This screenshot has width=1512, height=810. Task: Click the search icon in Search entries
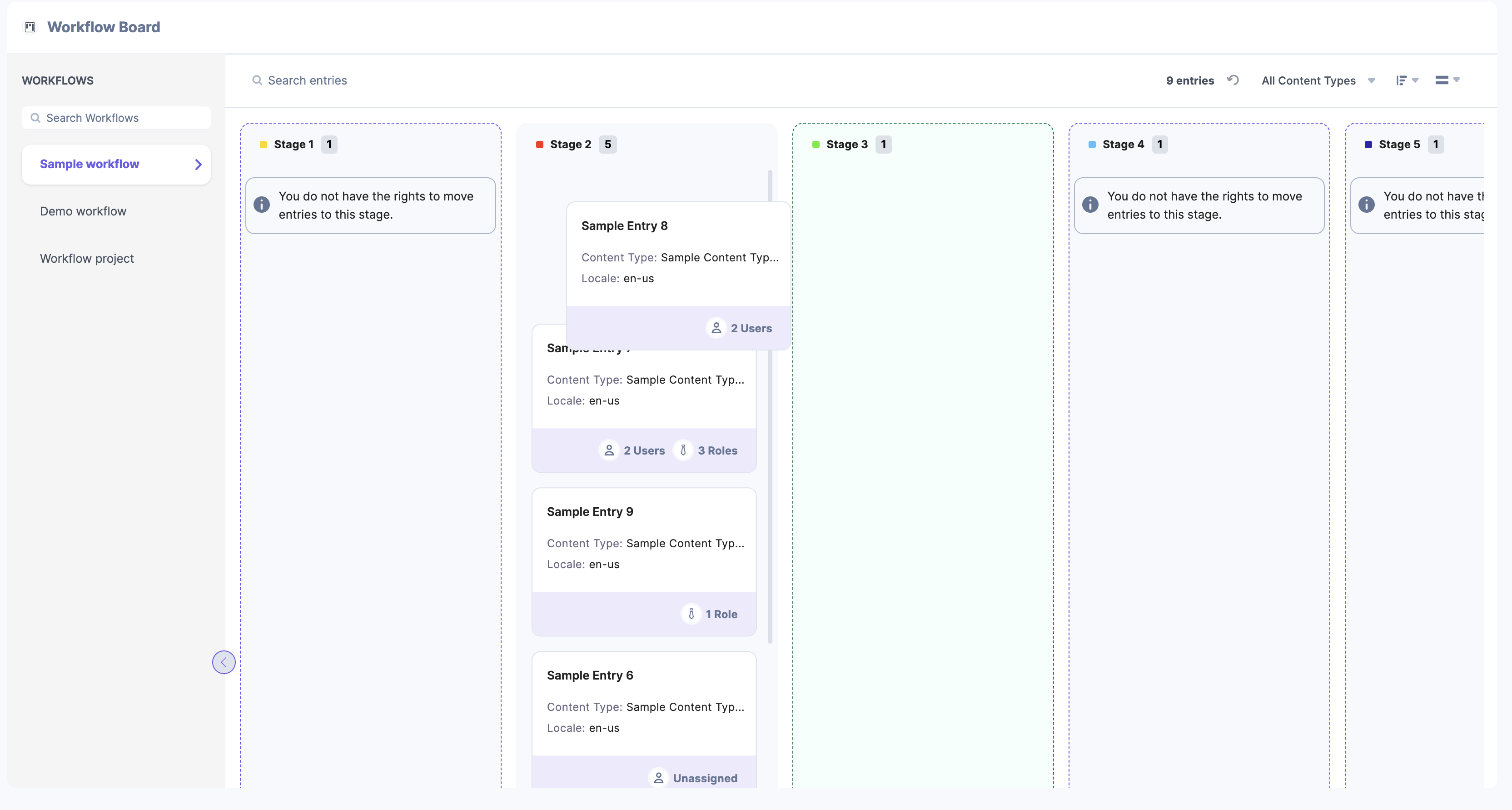pos(257,80)
